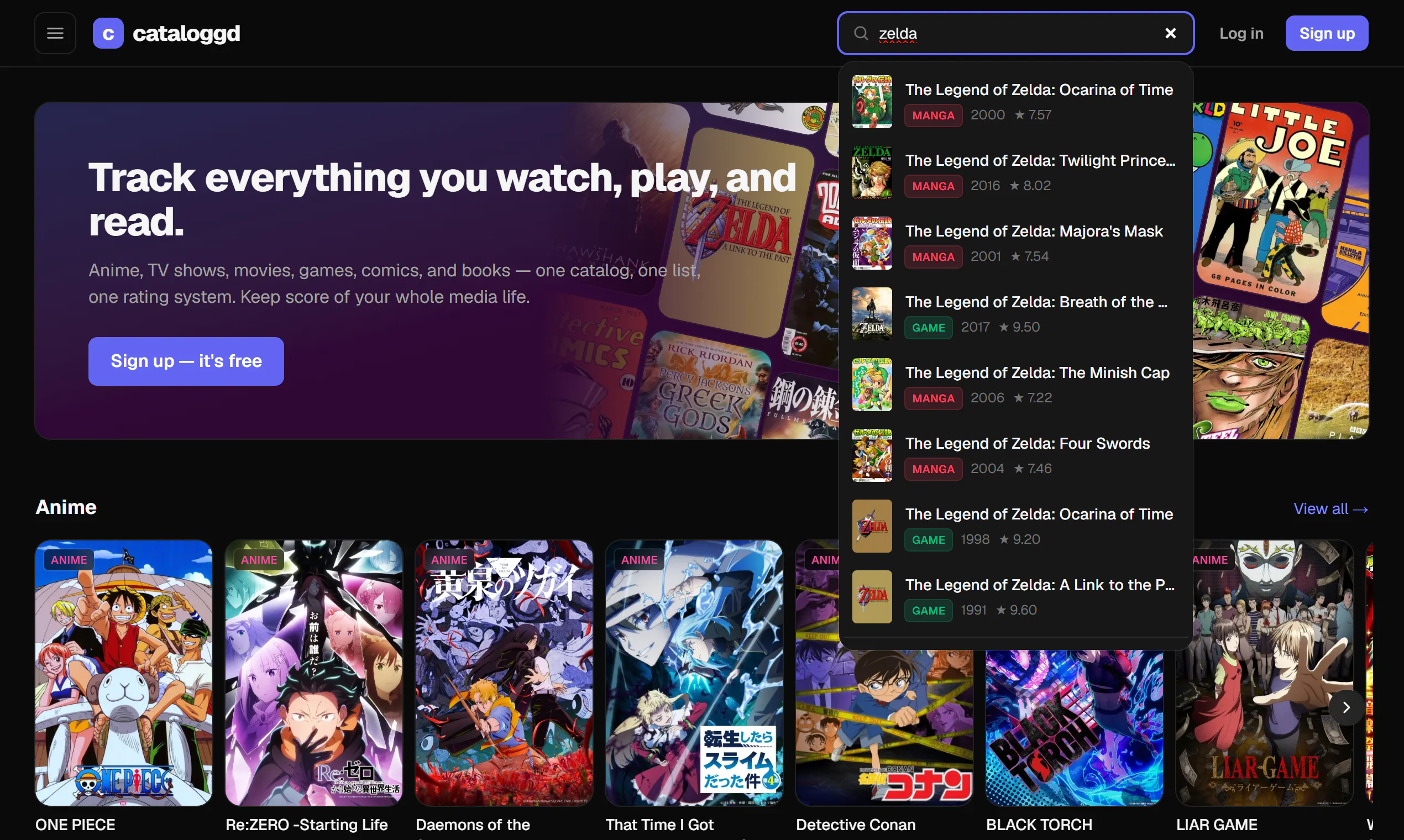The height and width of the screenshot is (840, 1404).
Task: Click ANIME badge on ONE PIECE card
Action: coord(69,560)
